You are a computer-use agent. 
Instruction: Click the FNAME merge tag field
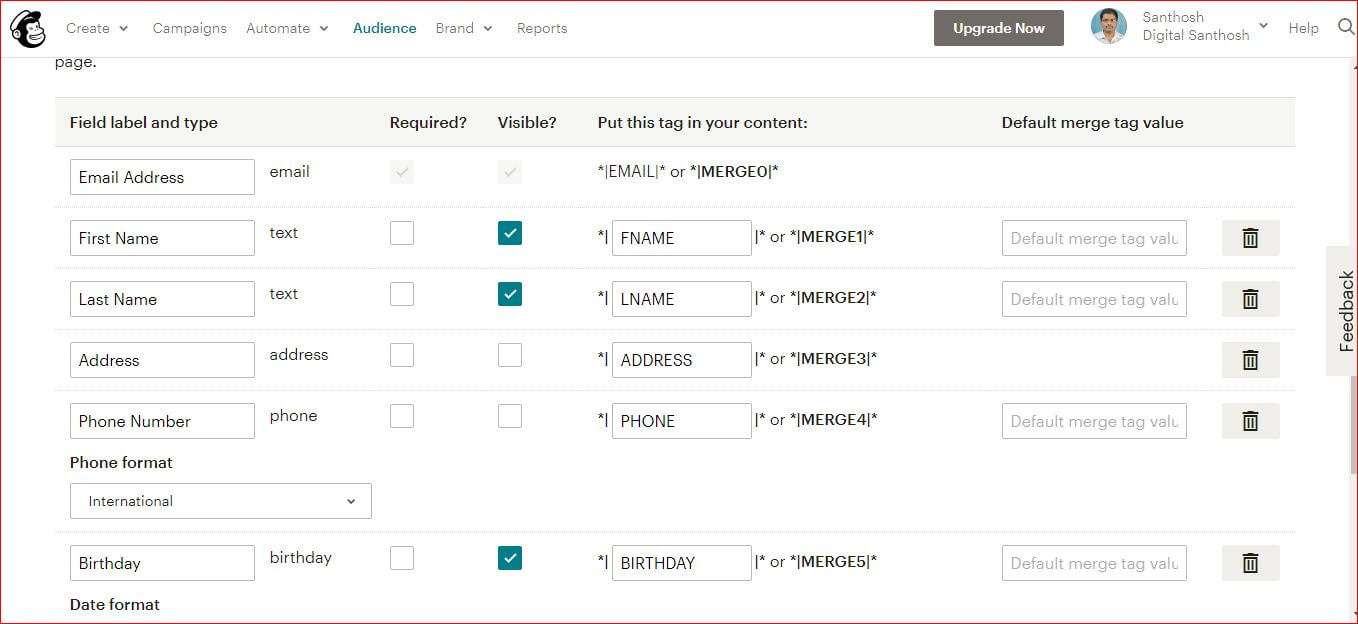(x=681, y=238)
